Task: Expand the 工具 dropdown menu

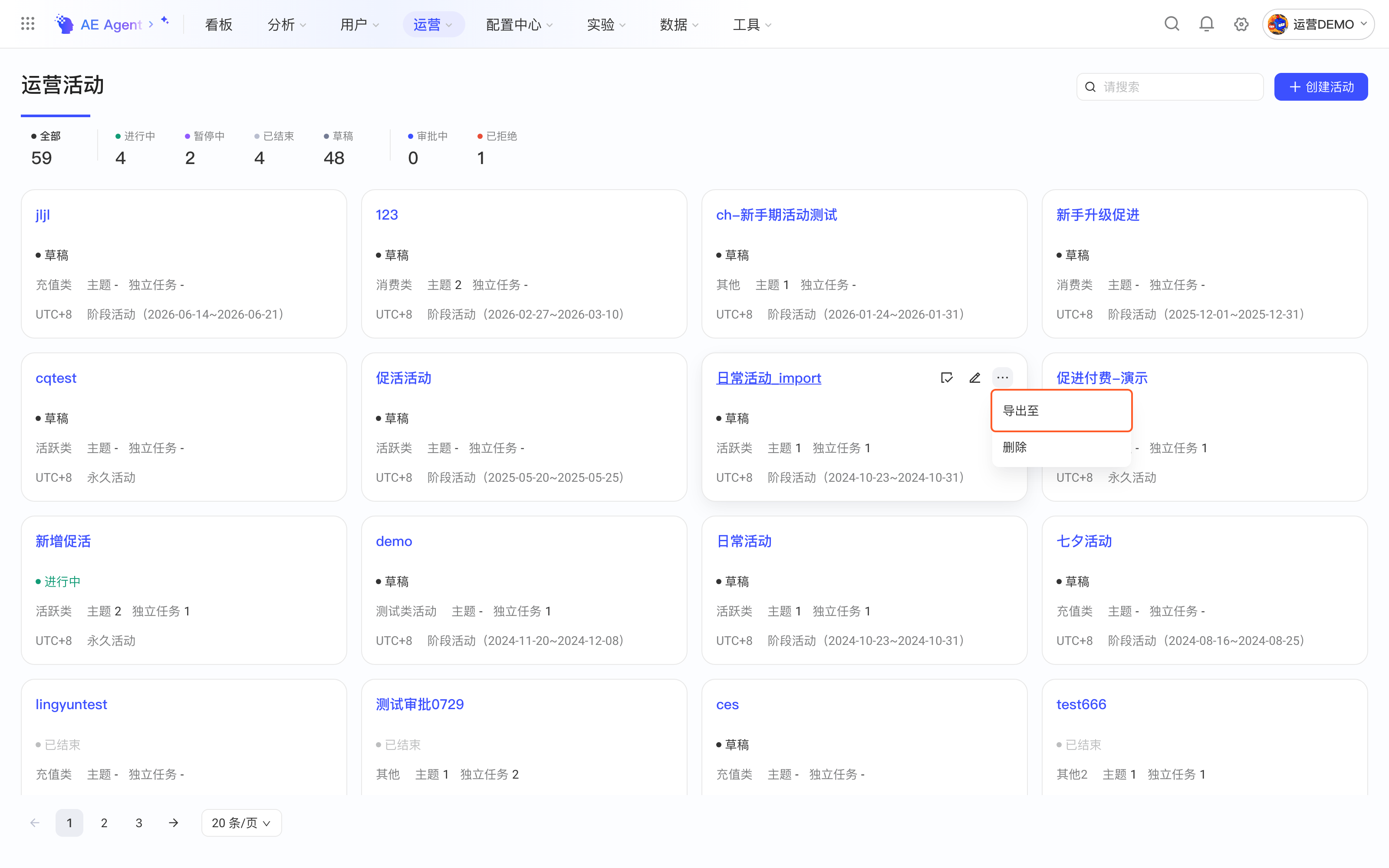Action: pos(752,24)
